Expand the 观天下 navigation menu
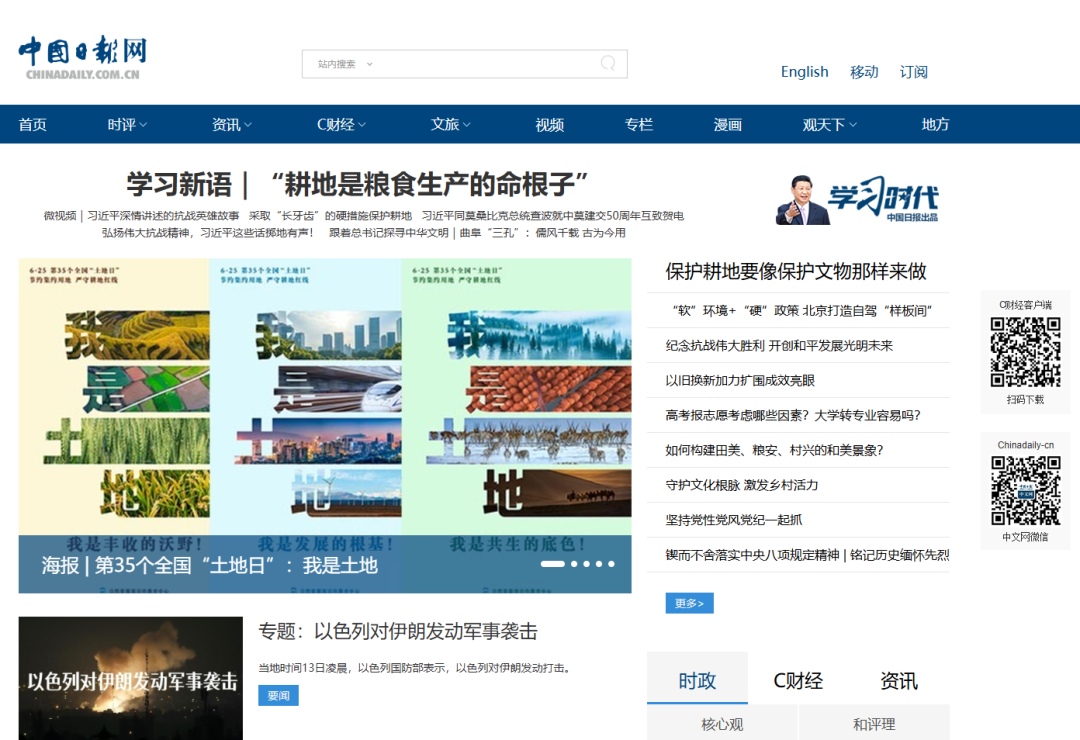This screenshot has width=1080, height=740. pos(829,125)
